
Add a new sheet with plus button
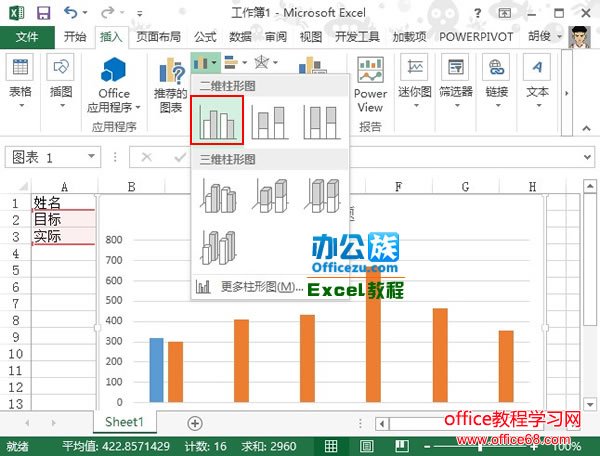(195, 423)
